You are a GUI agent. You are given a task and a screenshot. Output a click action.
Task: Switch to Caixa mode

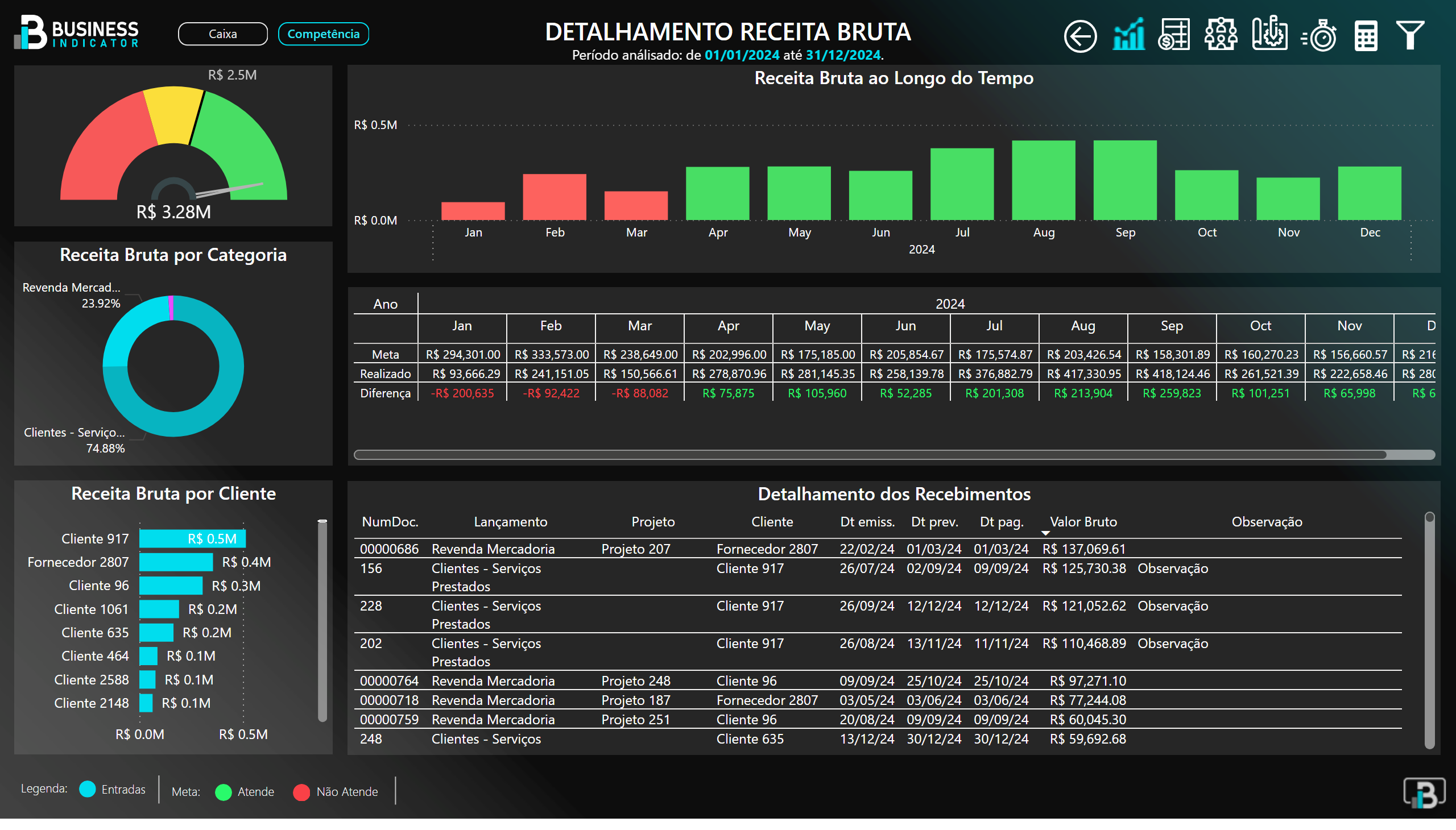point(222,34)
